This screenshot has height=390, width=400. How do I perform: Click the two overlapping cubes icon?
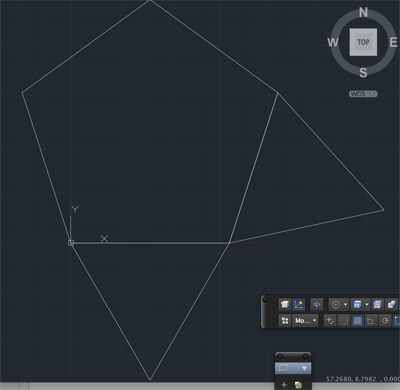392,304
